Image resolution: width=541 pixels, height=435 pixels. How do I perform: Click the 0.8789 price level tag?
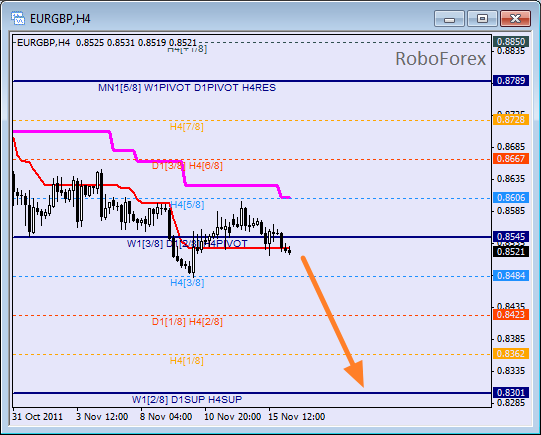click(x=511, y=81)
